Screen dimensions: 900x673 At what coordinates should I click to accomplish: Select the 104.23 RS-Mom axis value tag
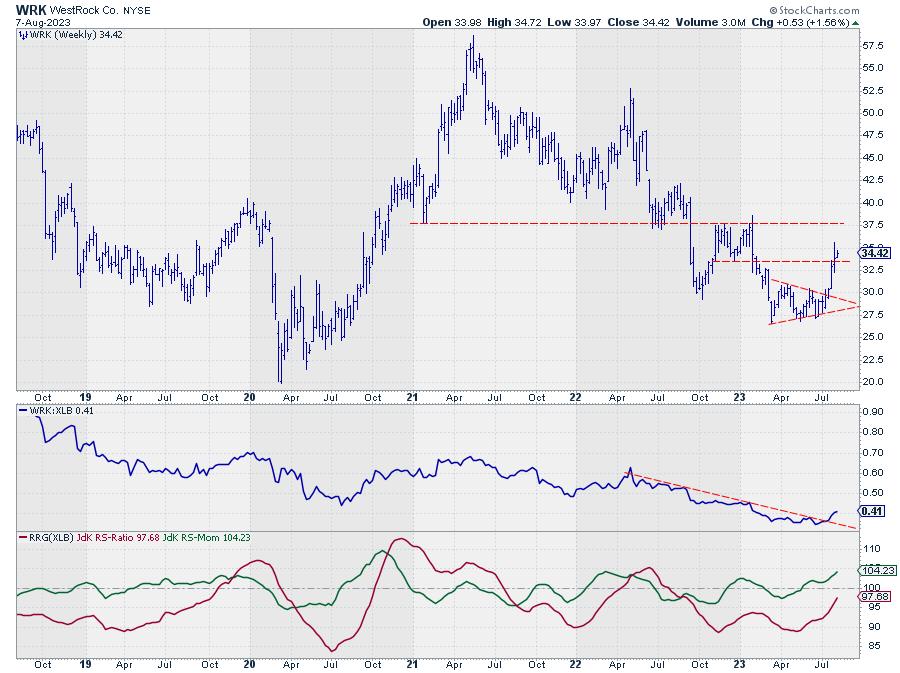click(875, 570)
